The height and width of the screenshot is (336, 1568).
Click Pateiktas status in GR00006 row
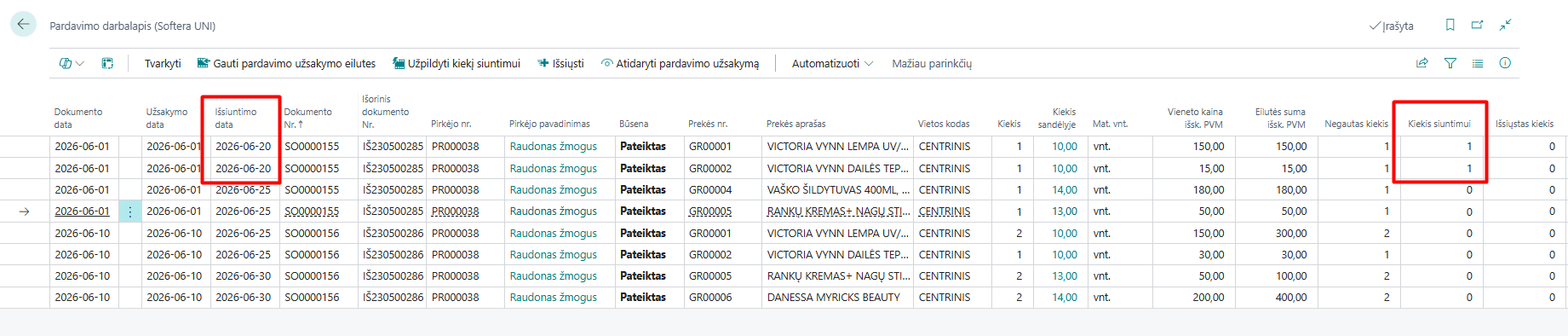pyautogui.click(x=643, y=297)
